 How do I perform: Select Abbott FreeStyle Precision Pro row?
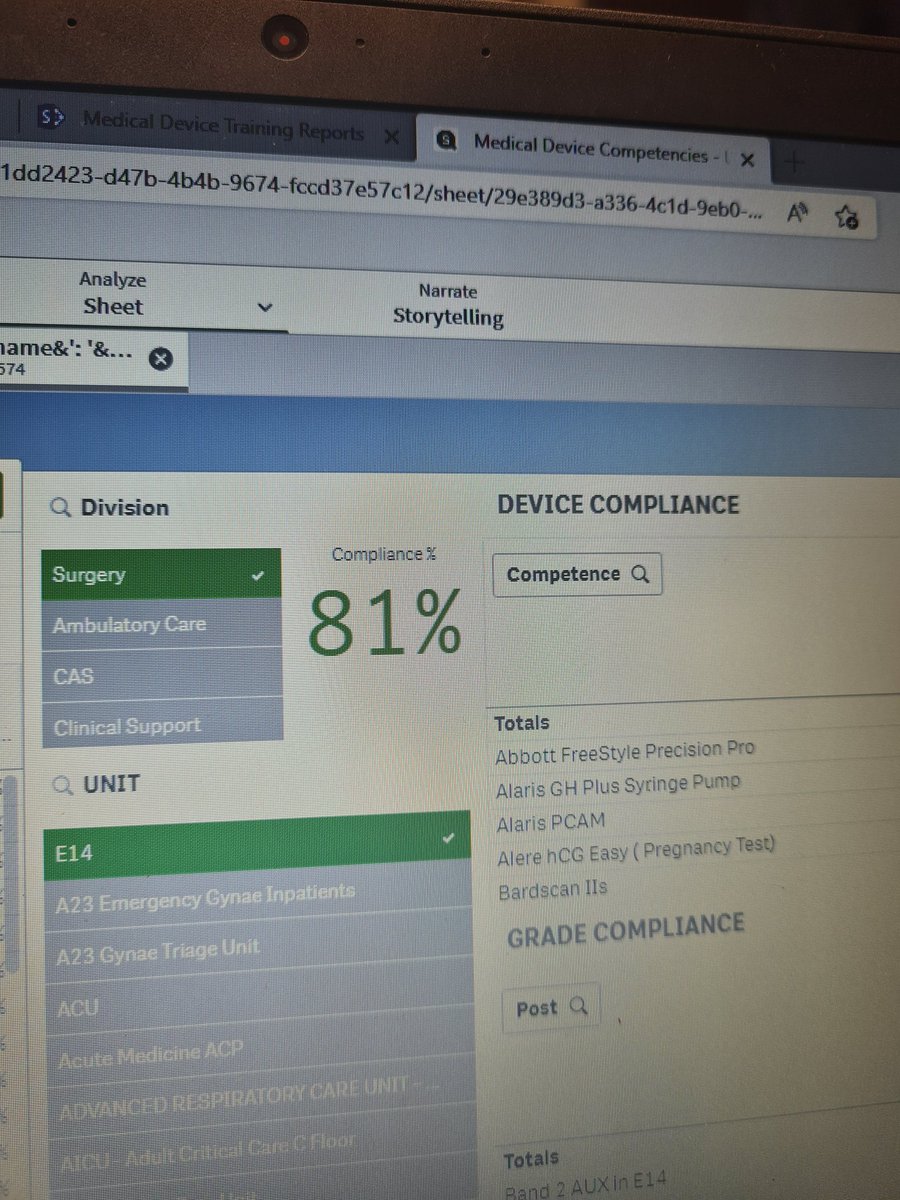click(625, 753)
